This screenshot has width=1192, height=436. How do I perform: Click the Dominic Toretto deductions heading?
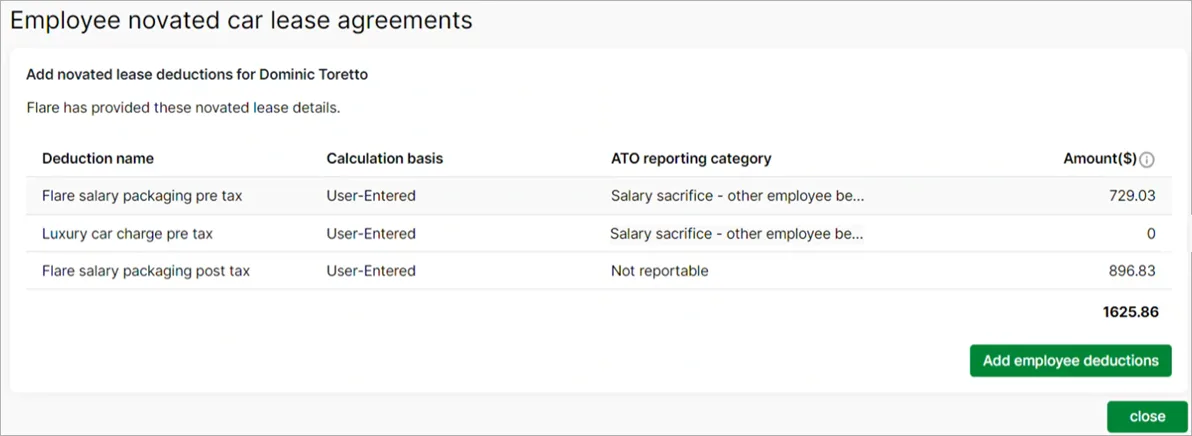198,75
